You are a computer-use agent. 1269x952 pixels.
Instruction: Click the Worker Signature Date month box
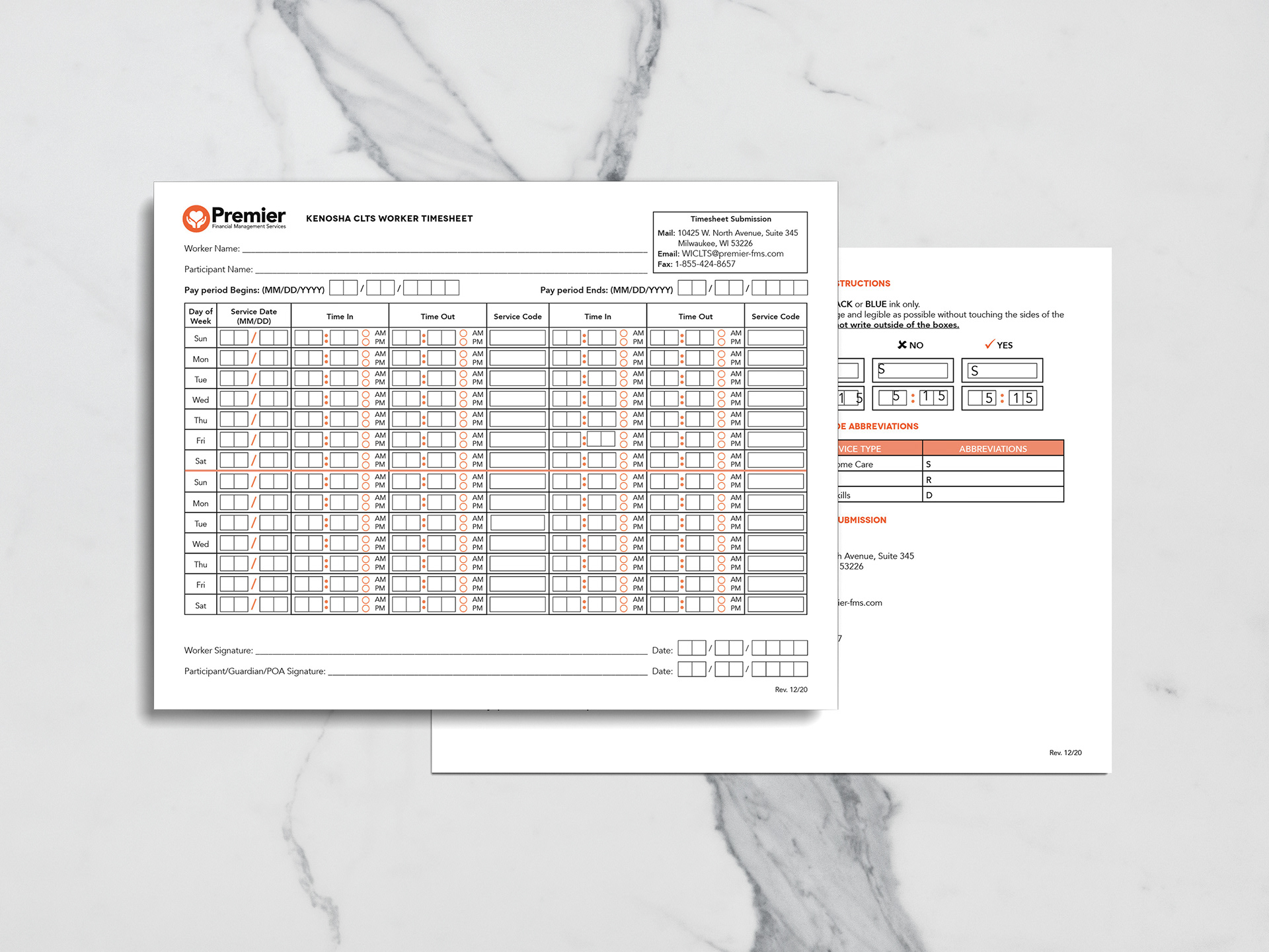coord(692,648)
